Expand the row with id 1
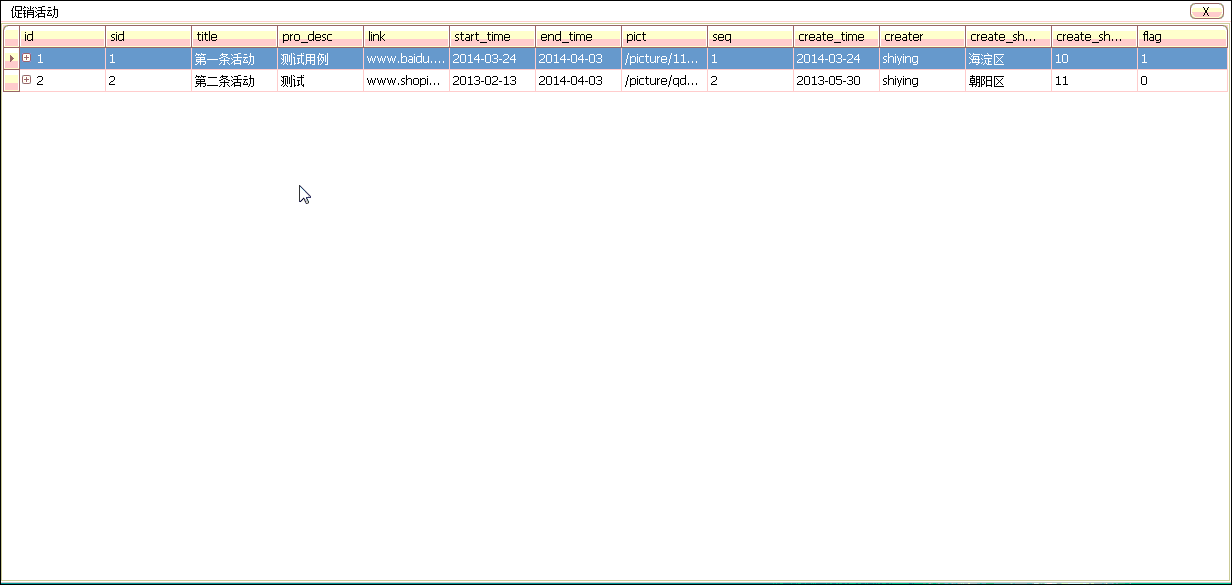 pos(27,58)
